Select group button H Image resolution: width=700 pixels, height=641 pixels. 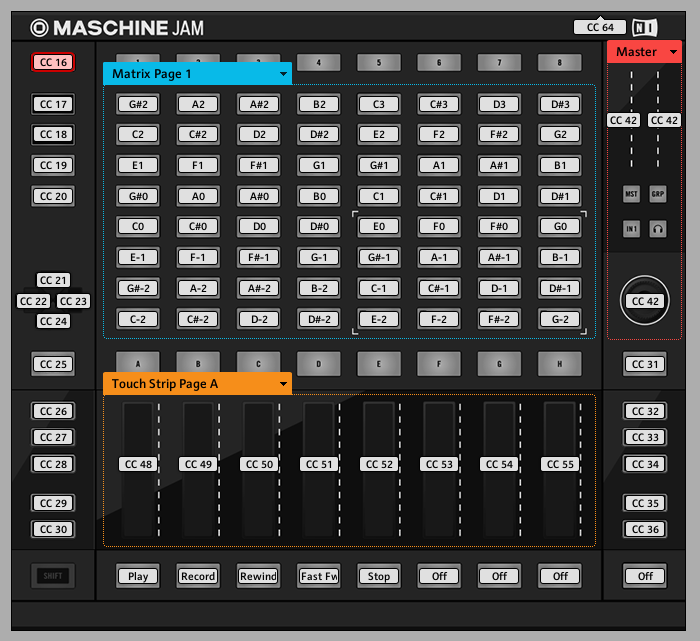coord(559,364)
